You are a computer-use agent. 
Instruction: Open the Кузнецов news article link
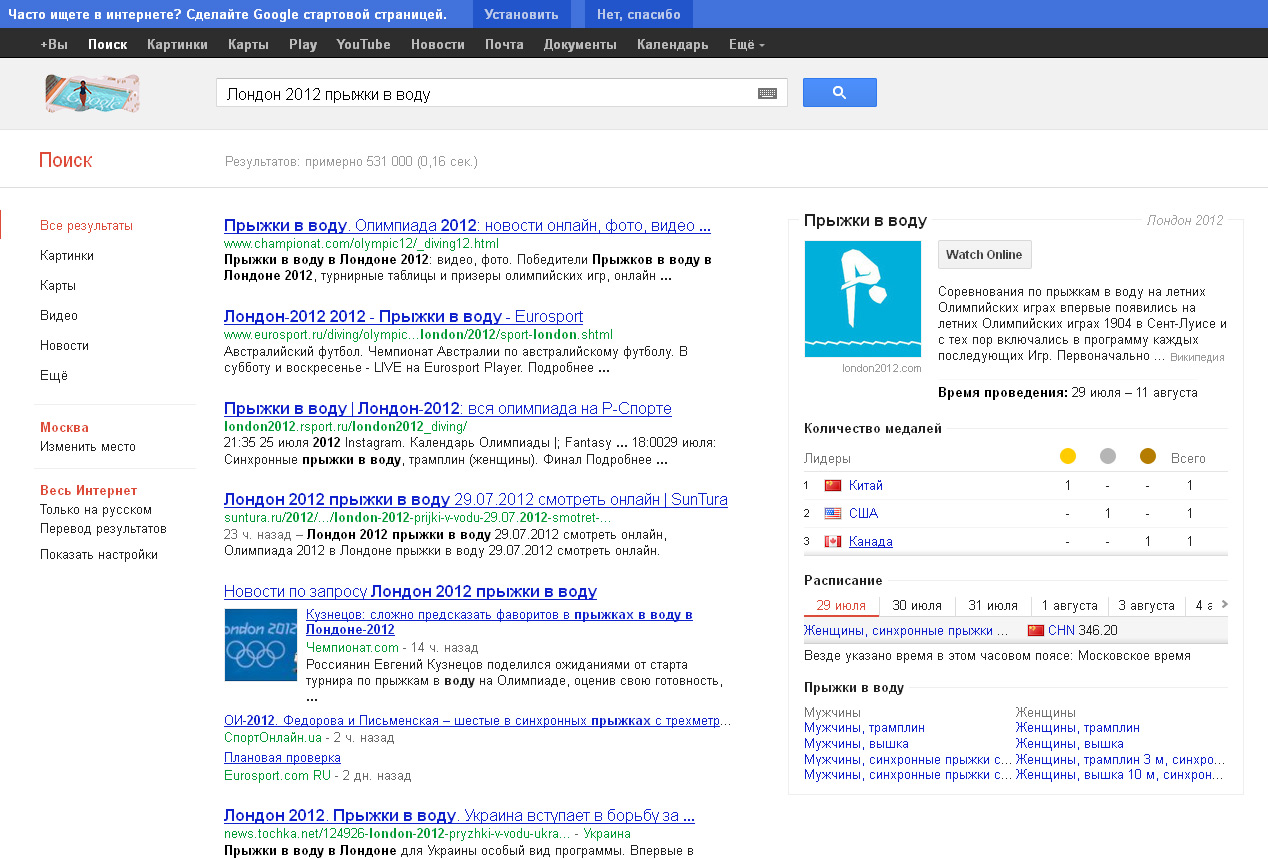(499, 622)
